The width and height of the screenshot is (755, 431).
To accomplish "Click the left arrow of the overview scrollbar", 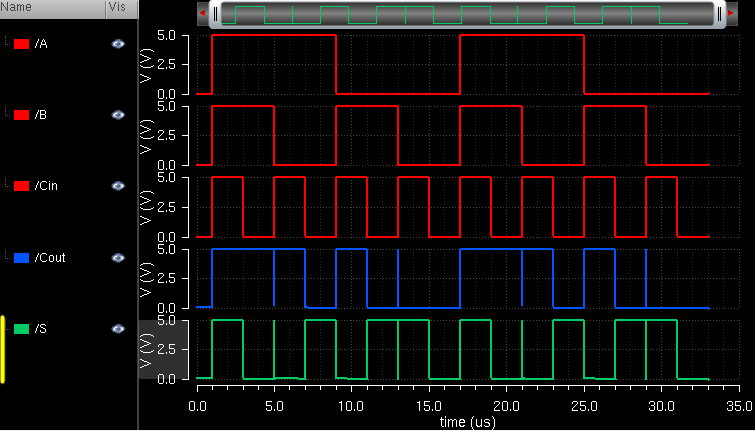I will [x=204, y=14].
